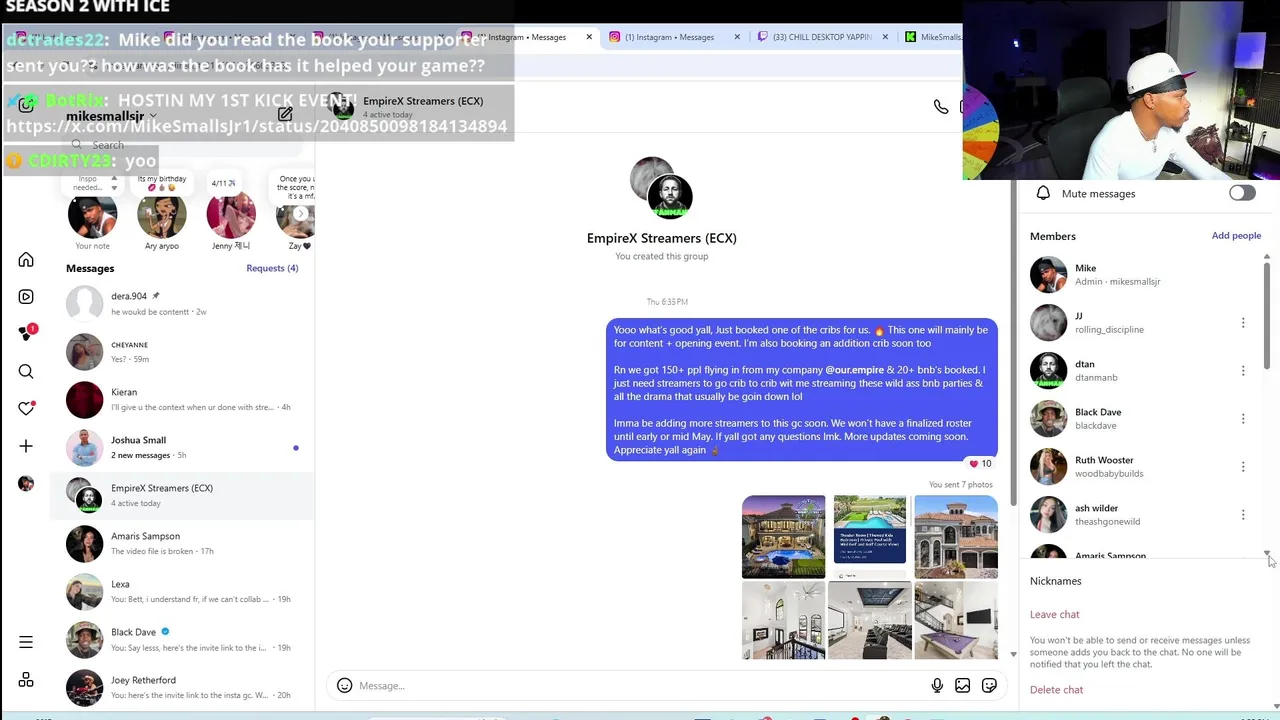Click the microphone voice clip icon
The image size is (1280, 720).
pyautogui.click(x=937, y=686)
